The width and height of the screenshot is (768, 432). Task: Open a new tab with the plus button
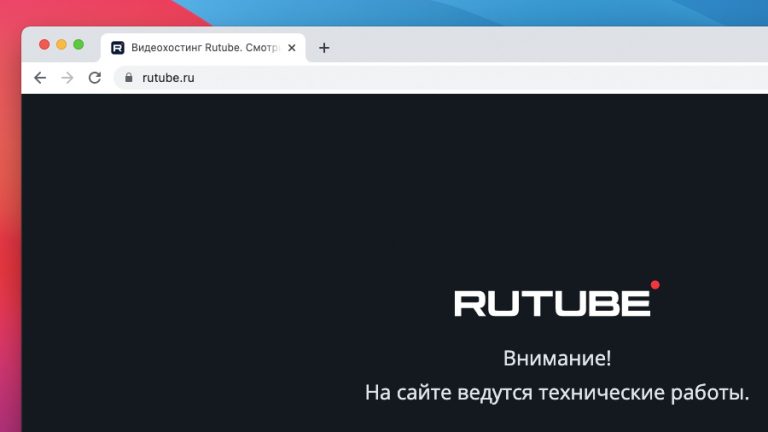pos(324,48)
